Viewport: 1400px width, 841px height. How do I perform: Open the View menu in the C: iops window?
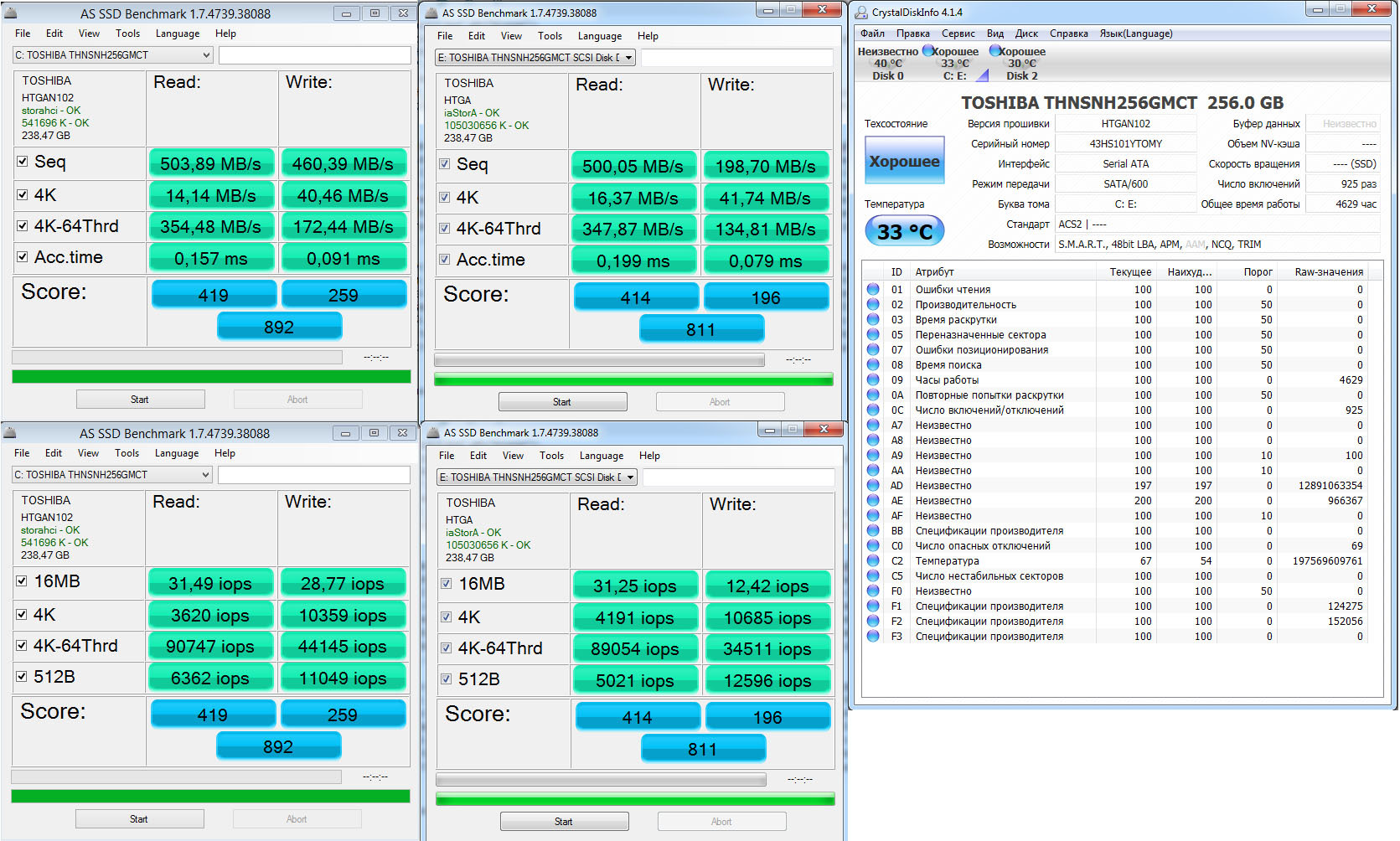click(88, 453)
